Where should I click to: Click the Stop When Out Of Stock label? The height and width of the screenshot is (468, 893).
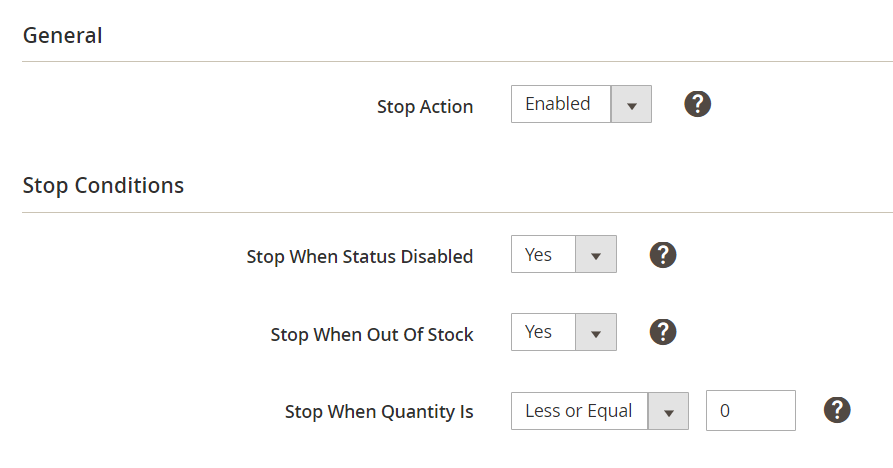click(372, 334)
